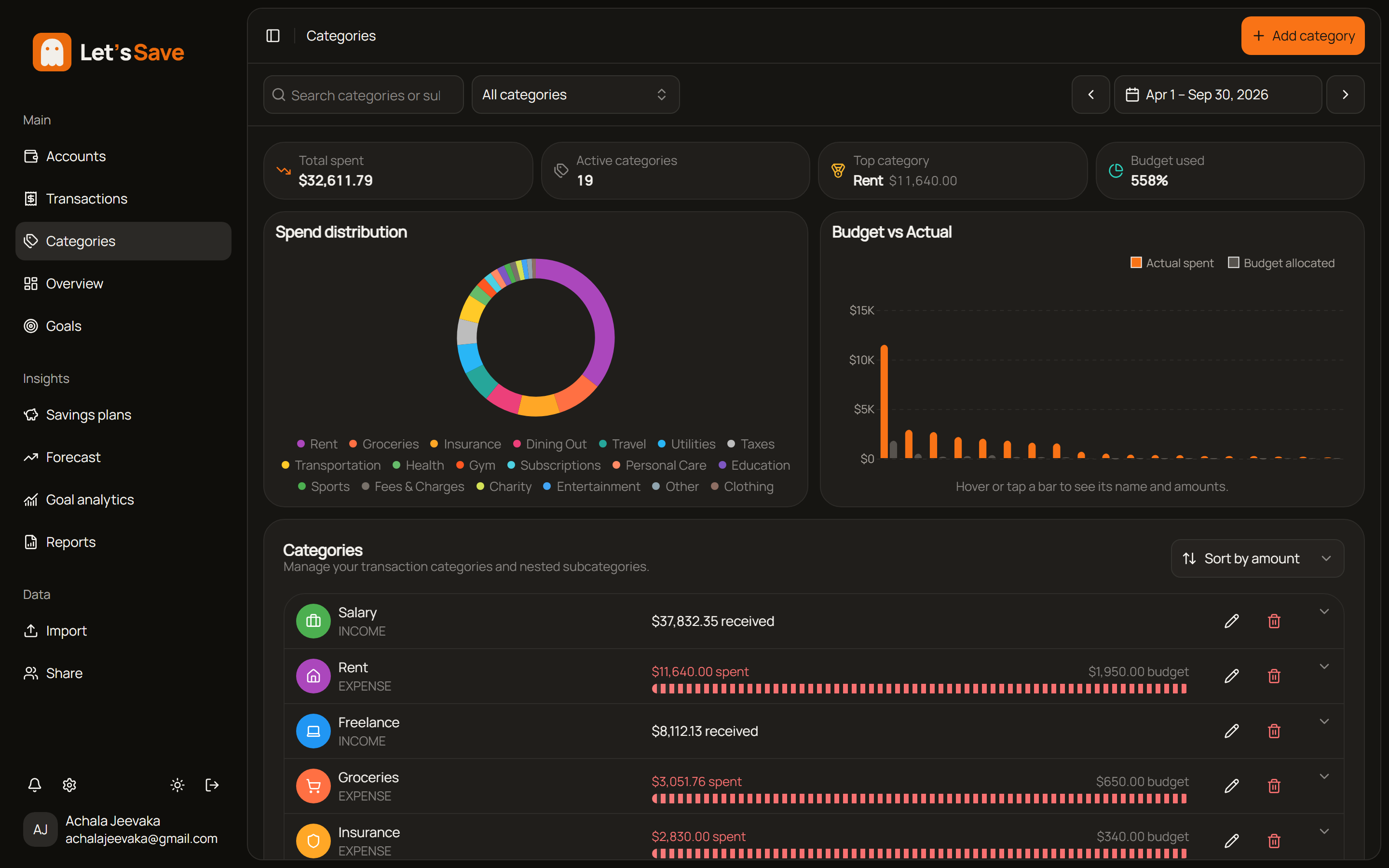Image resolution: width=1389 pixels, height=868 pixels.
Task: Open the Goals page
Action: (x=123, y=326)
